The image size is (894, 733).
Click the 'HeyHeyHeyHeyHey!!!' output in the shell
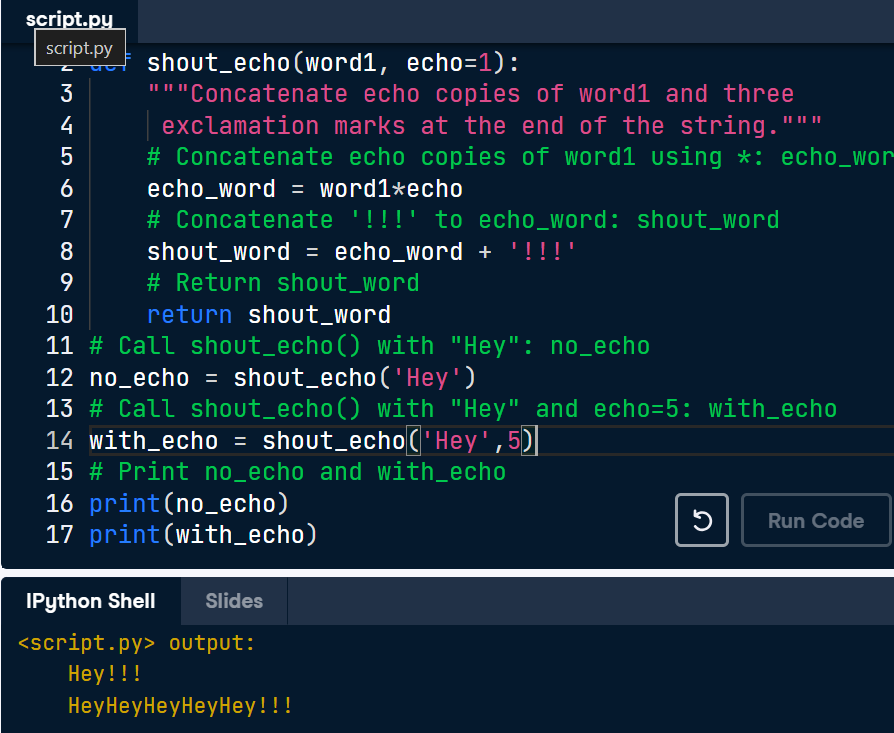[x=180, y=706]
